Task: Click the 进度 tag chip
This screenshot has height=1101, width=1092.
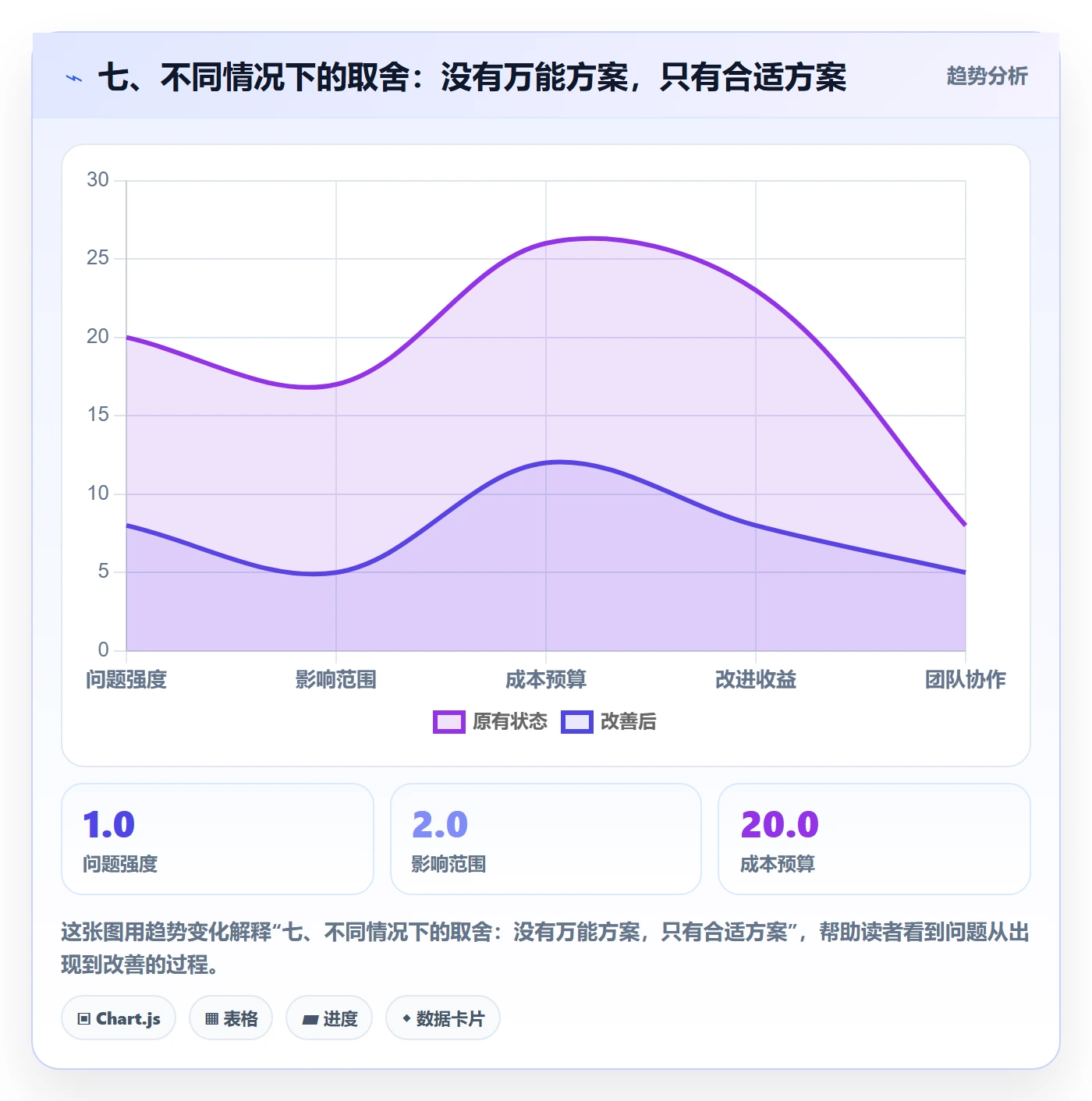Action: tap(329, 1018)
